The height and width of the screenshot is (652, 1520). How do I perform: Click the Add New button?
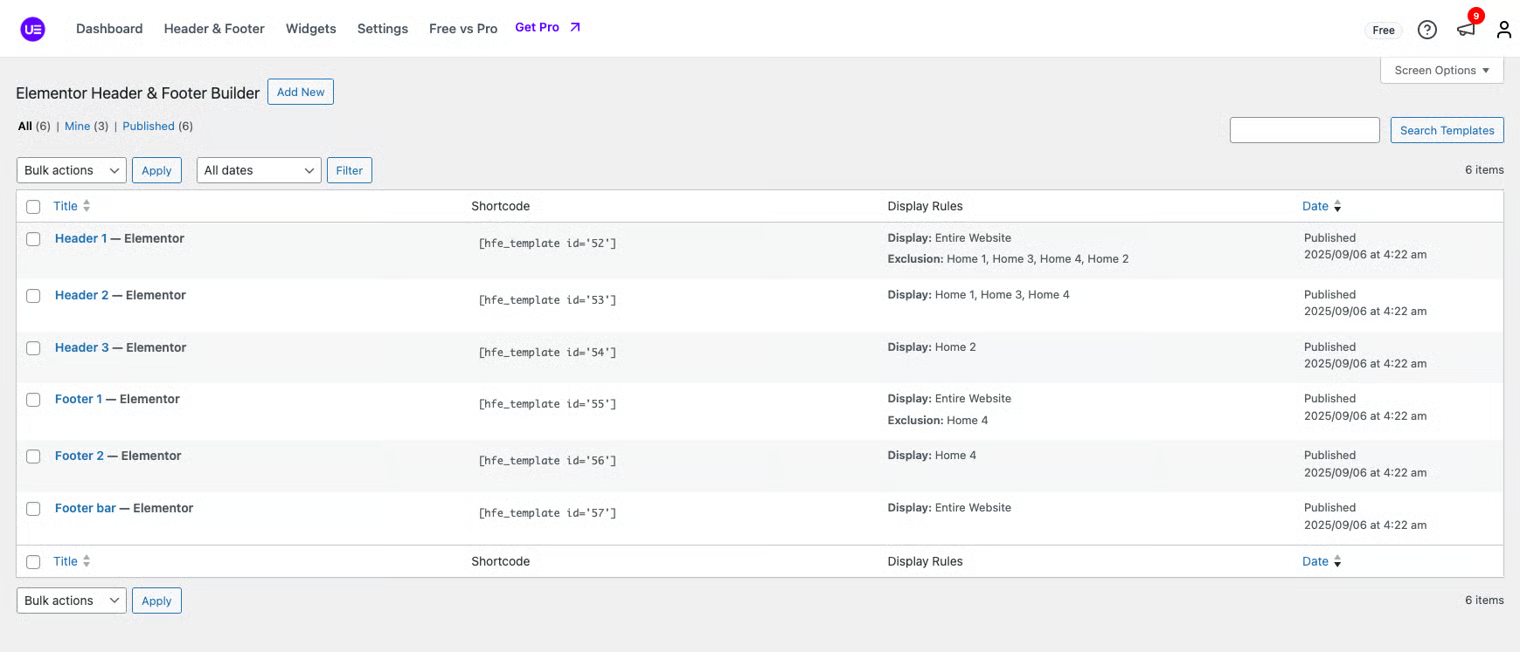(300, 92)
